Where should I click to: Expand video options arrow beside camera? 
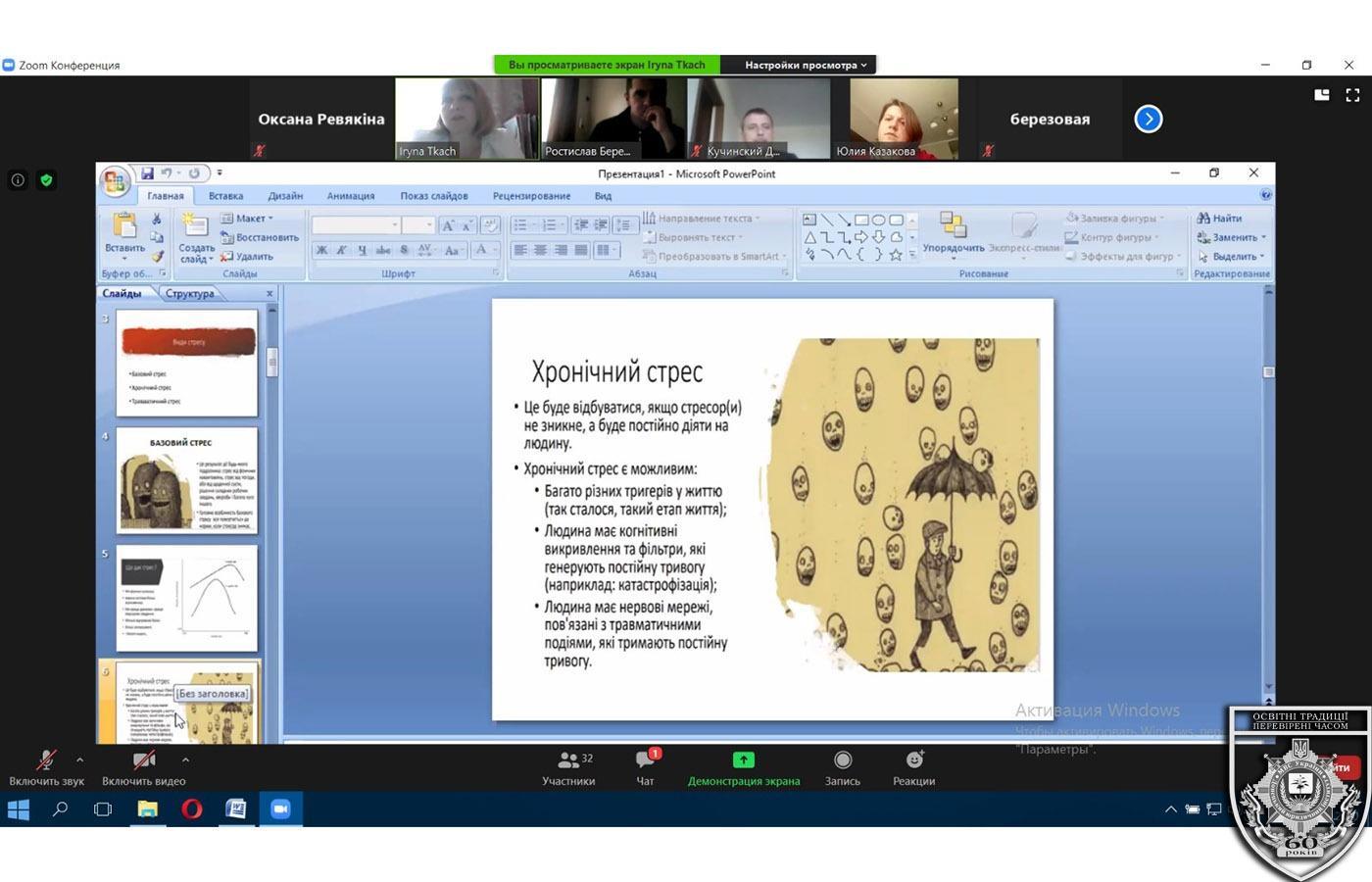(x=185, y=759)
